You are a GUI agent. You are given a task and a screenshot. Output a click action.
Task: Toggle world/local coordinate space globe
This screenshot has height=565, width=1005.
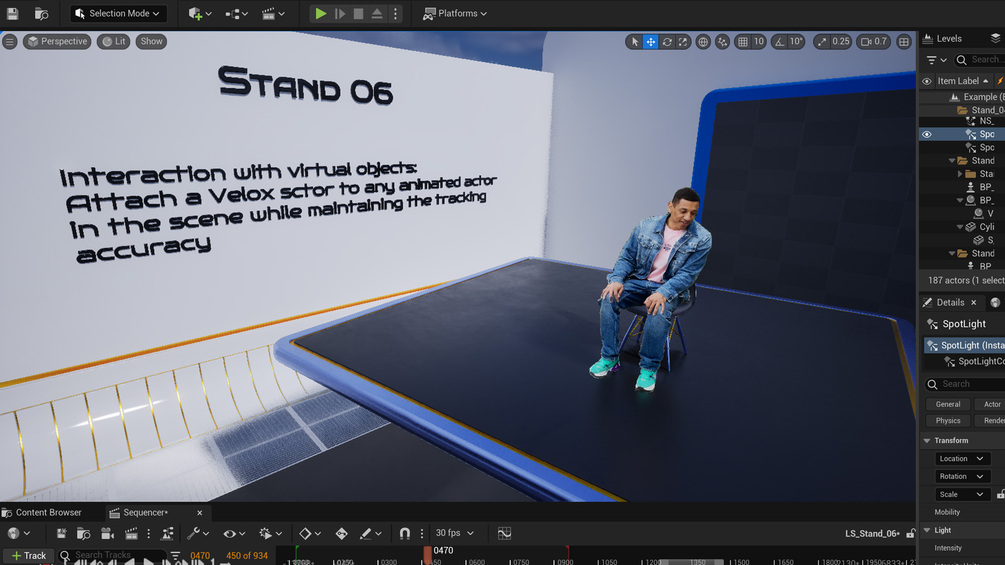[x=703, y=42]
